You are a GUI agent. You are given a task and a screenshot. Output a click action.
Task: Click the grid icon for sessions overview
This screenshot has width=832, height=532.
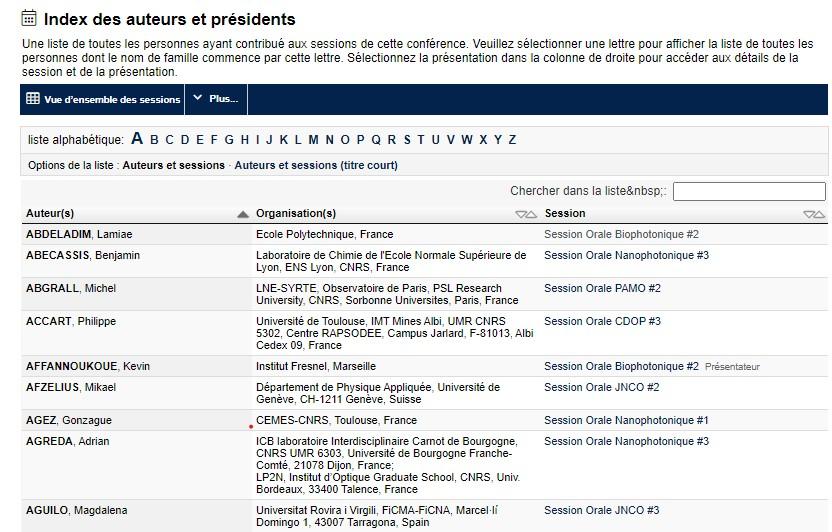tap(33, 99)
